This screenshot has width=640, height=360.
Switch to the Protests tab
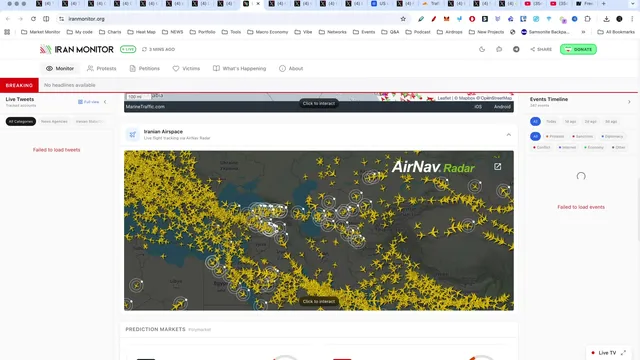(x=102, y=69)
